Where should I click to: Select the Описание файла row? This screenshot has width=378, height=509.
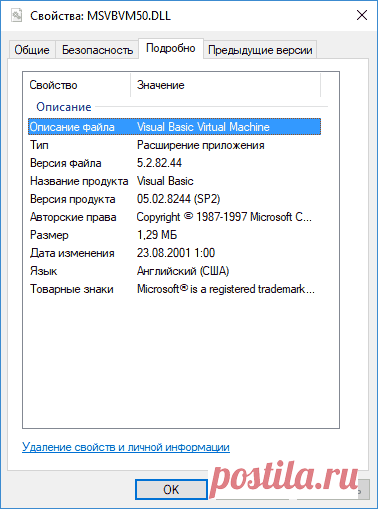(x=174, y=127)
